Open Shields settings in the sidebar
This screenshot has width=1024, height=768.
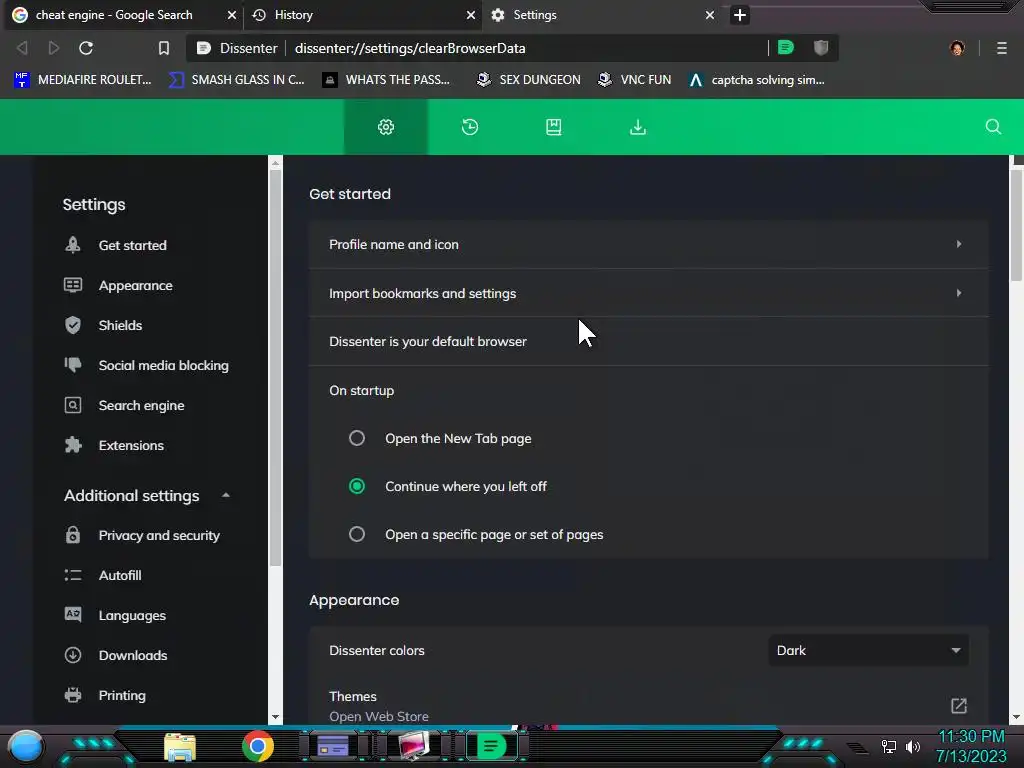coord(120,325)
